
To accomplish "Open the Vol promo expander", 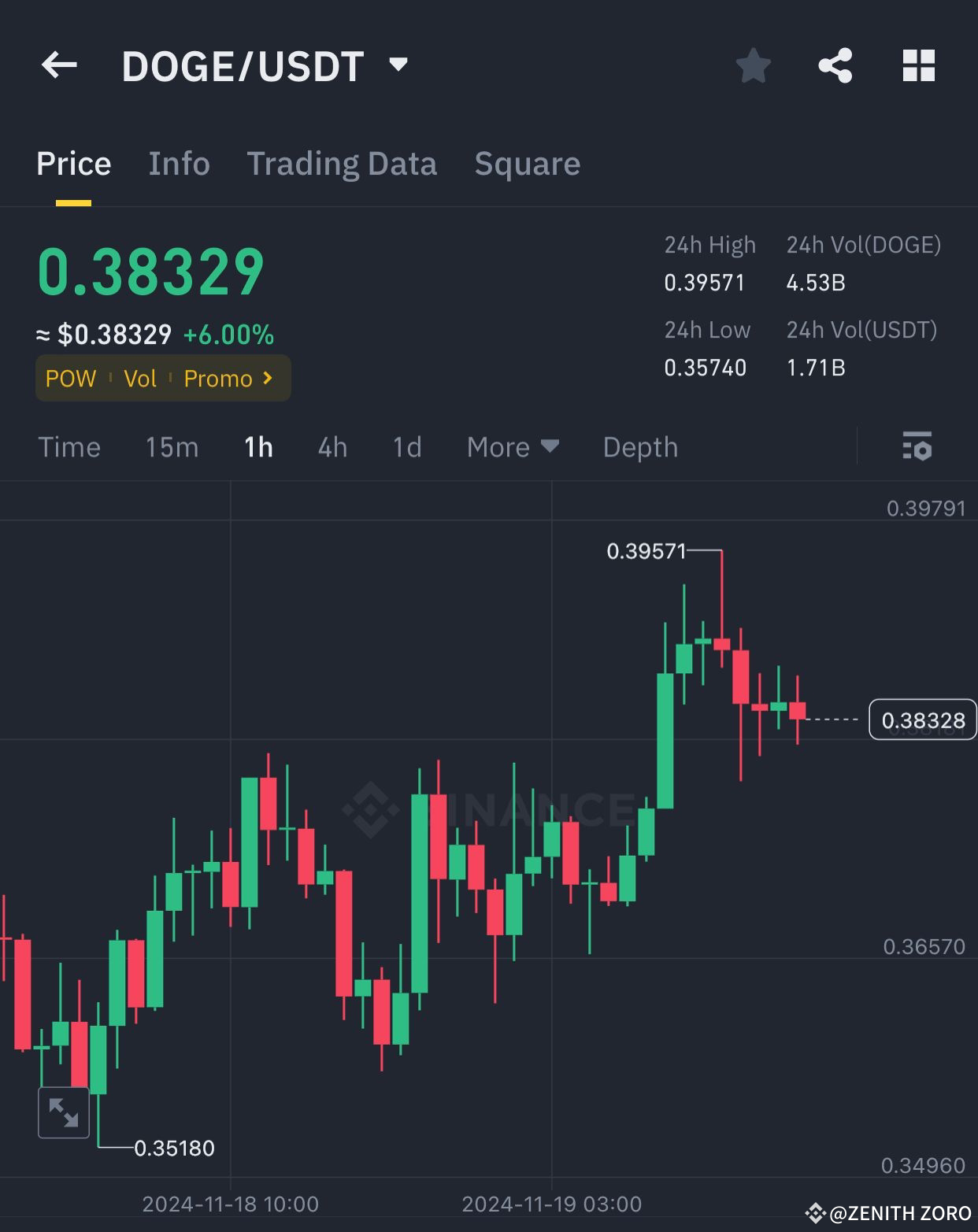I will tap(140, 378).
